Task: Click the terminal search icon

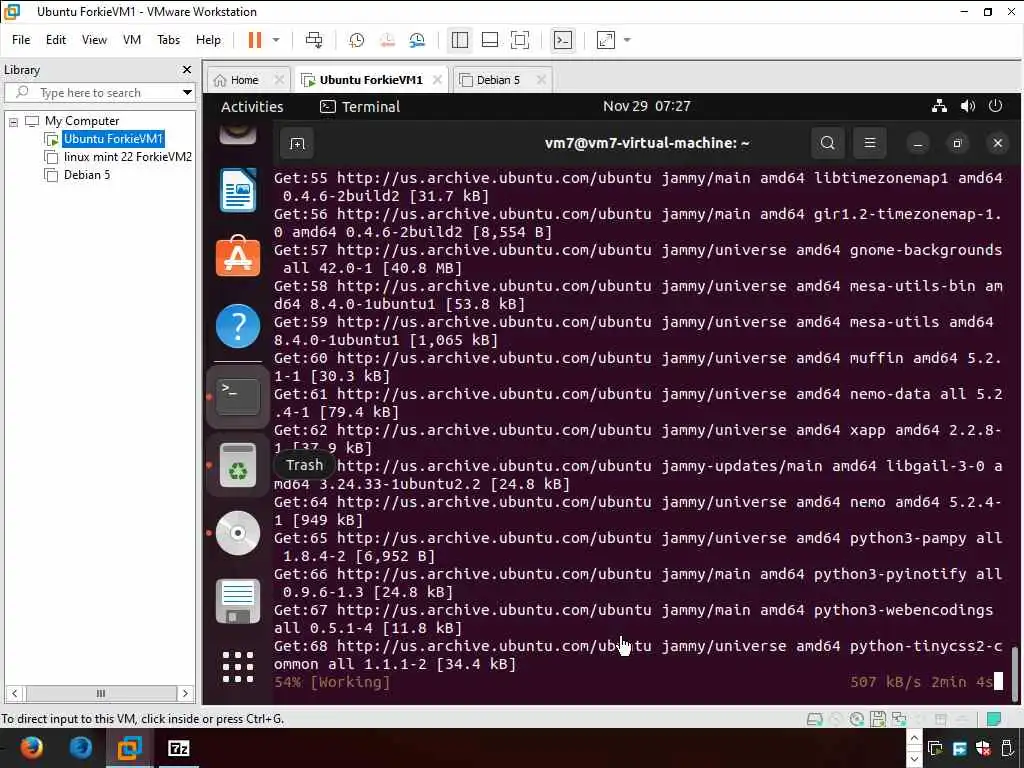Action: coord(827,143)
